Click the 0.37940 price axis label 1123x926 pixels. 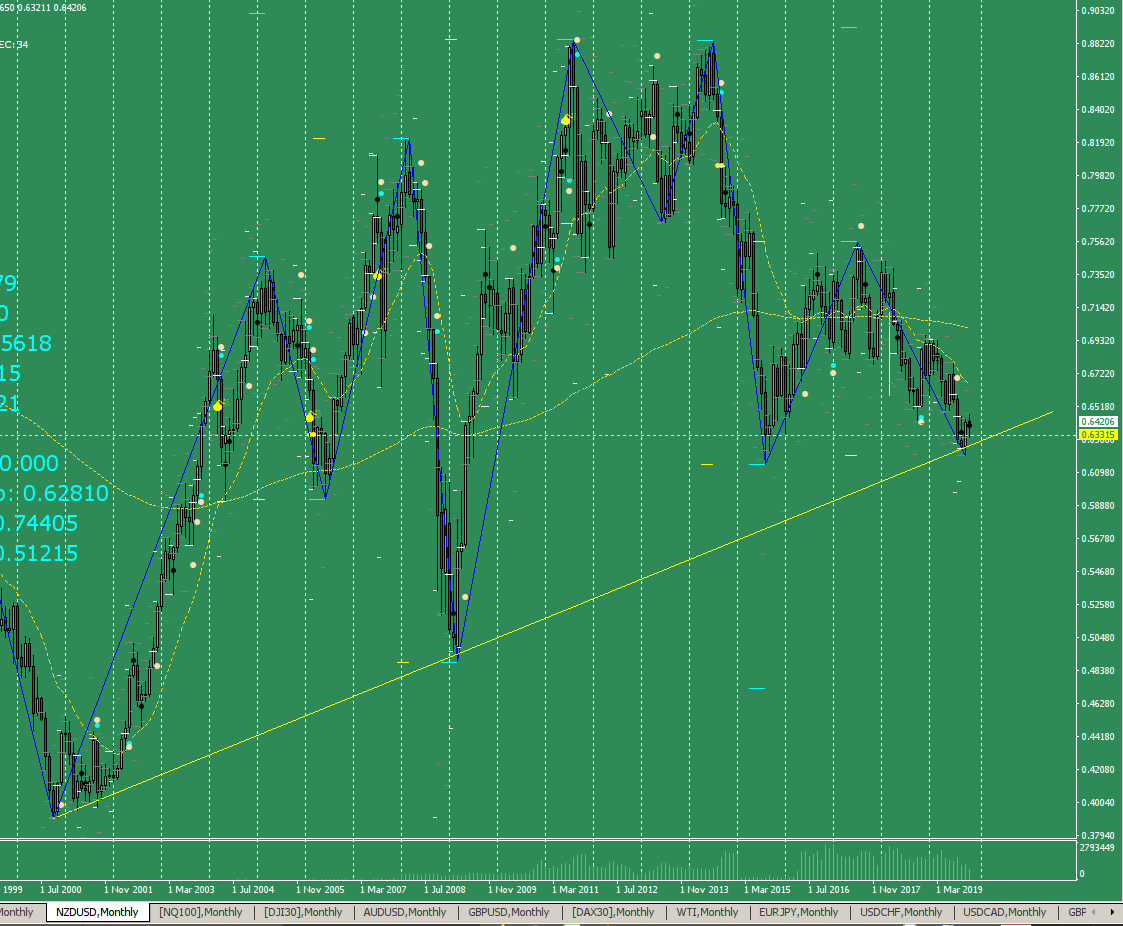(x=1098, y=835)
